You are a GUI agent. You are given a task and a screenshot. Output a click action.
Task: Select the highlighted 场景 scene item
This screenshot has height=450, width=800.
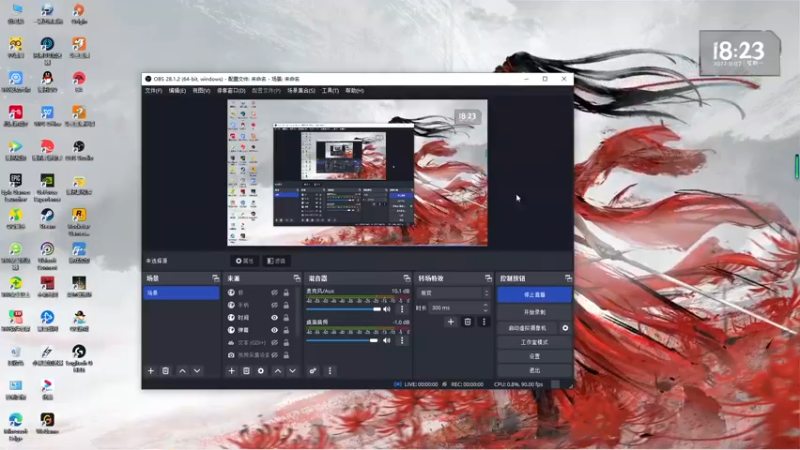click(x=182, y=293)
